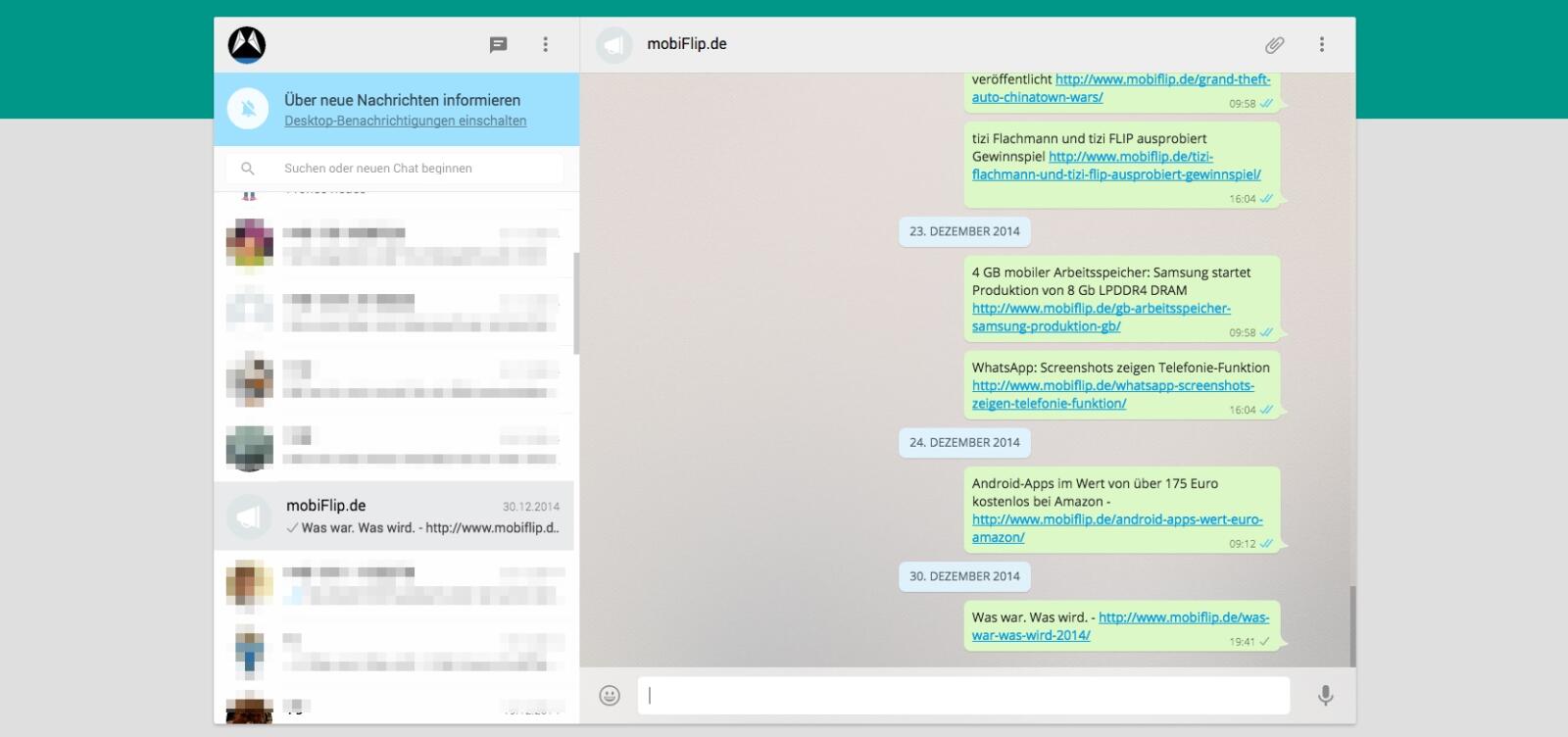This screenshot has height=737, width=1568.
Task: Open the emoji picker smiley
Action: click(x=610, y=696)
